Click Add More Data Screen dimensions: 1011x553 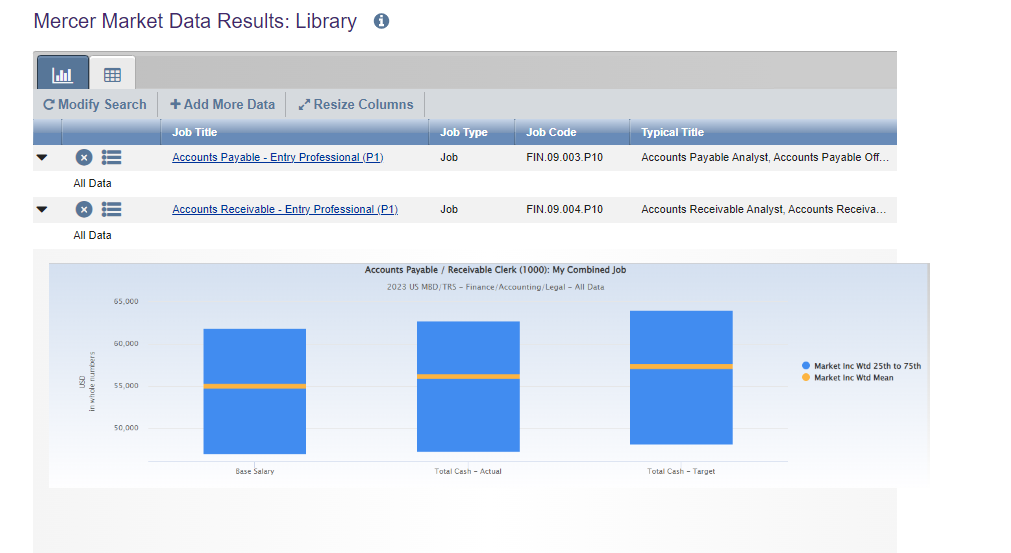(222, 104)
